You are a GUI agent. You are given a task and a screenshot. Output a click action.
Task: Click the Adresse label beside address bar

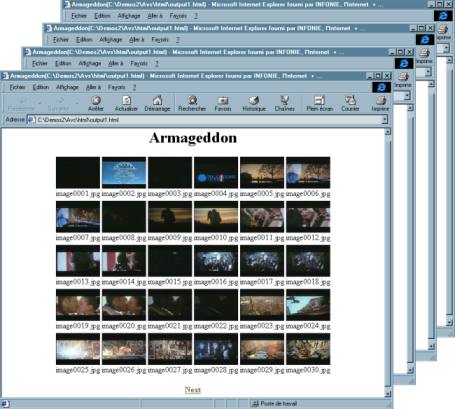pyautogui.click(x=15, y=119)
